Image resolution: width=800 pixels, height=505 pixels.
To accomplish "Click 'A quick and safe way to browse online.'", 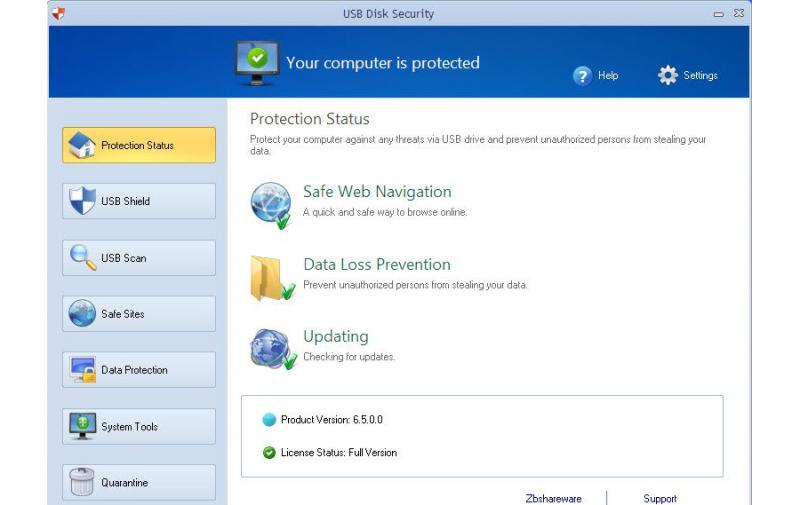I will 385,212.
